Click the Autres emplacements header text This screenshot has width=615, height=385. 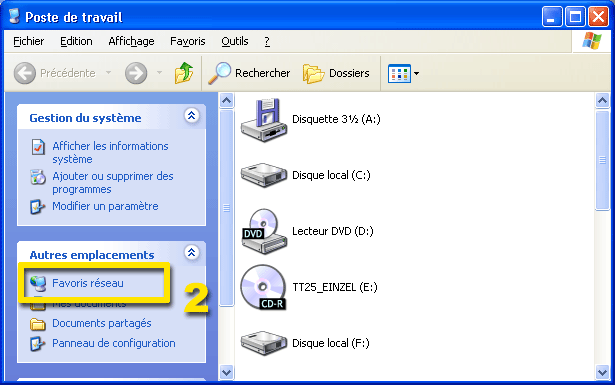tap(92, 255)
